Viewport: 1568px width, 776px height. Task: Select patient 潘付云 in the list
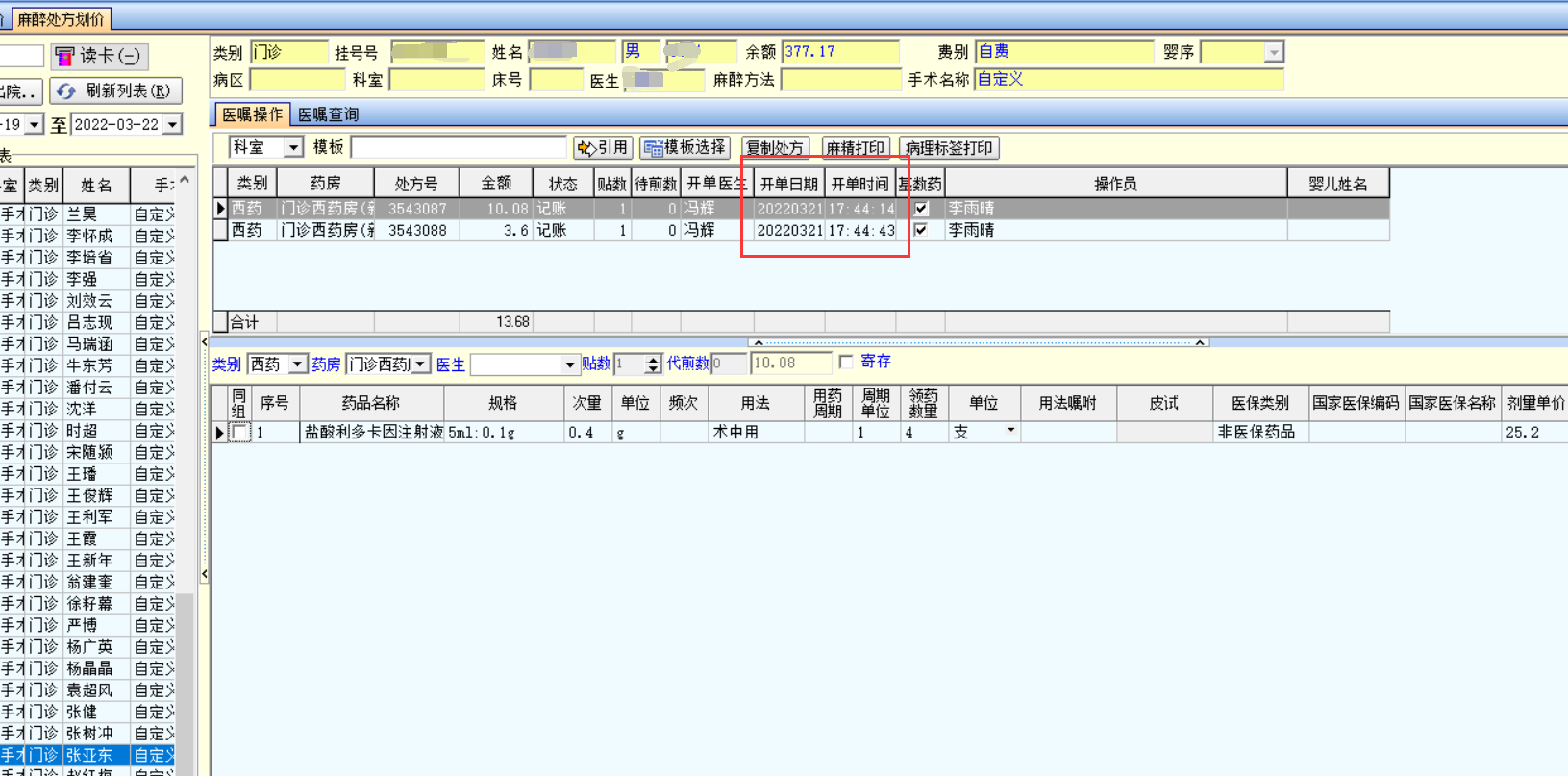pyautogui.click(x=89, y=388)
